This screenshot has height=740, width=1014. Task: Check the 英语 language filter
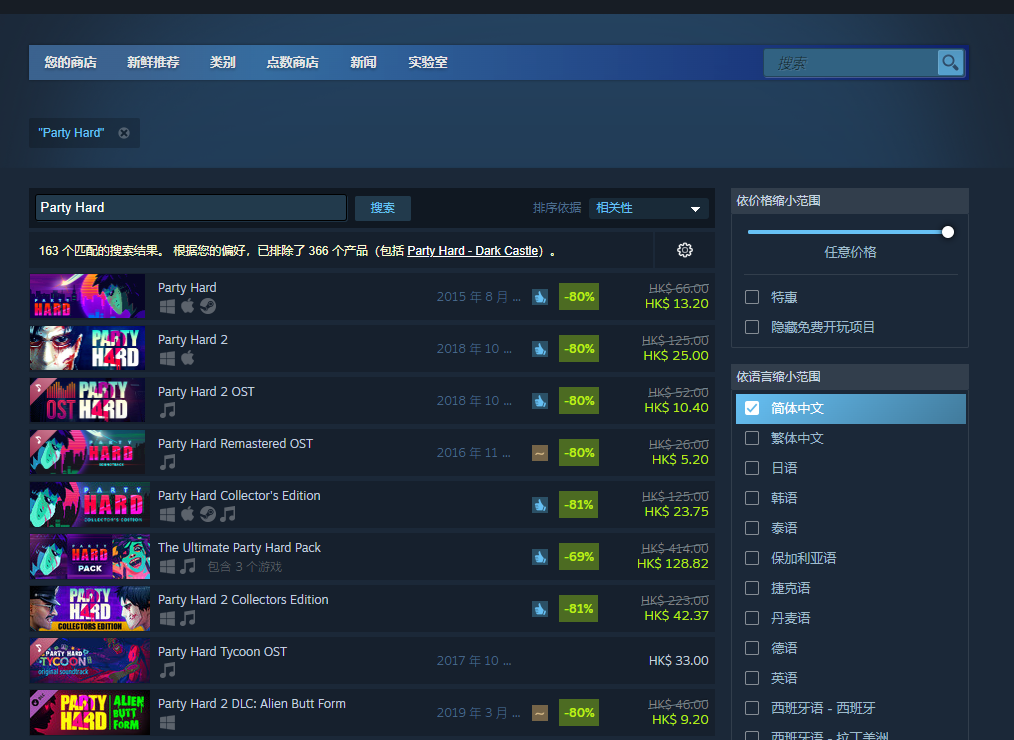click(x=752, y=678)
